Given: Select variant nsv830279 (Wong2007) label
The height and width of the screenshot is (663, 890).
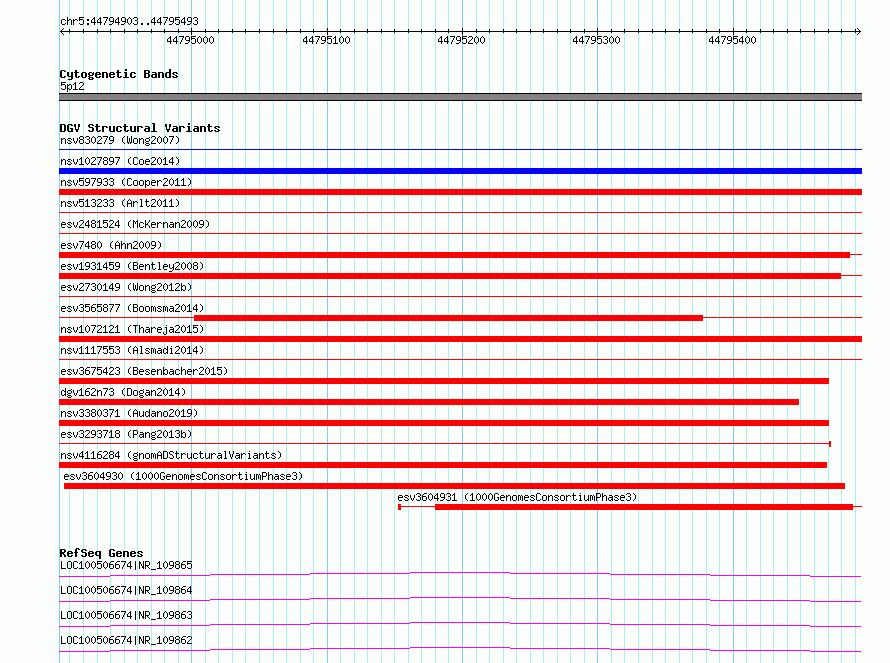Looking at the screenshot, I should click(120, 140).
